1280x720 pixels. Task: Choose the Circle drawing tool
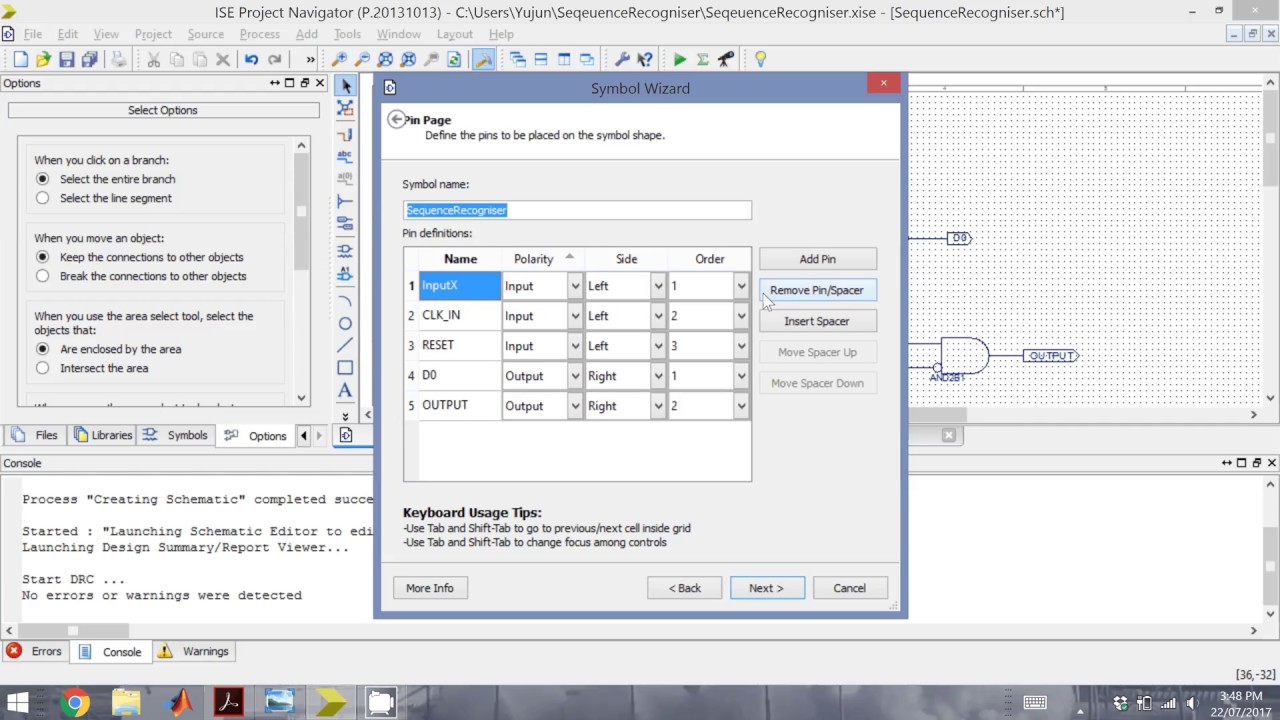coord(345,324)
